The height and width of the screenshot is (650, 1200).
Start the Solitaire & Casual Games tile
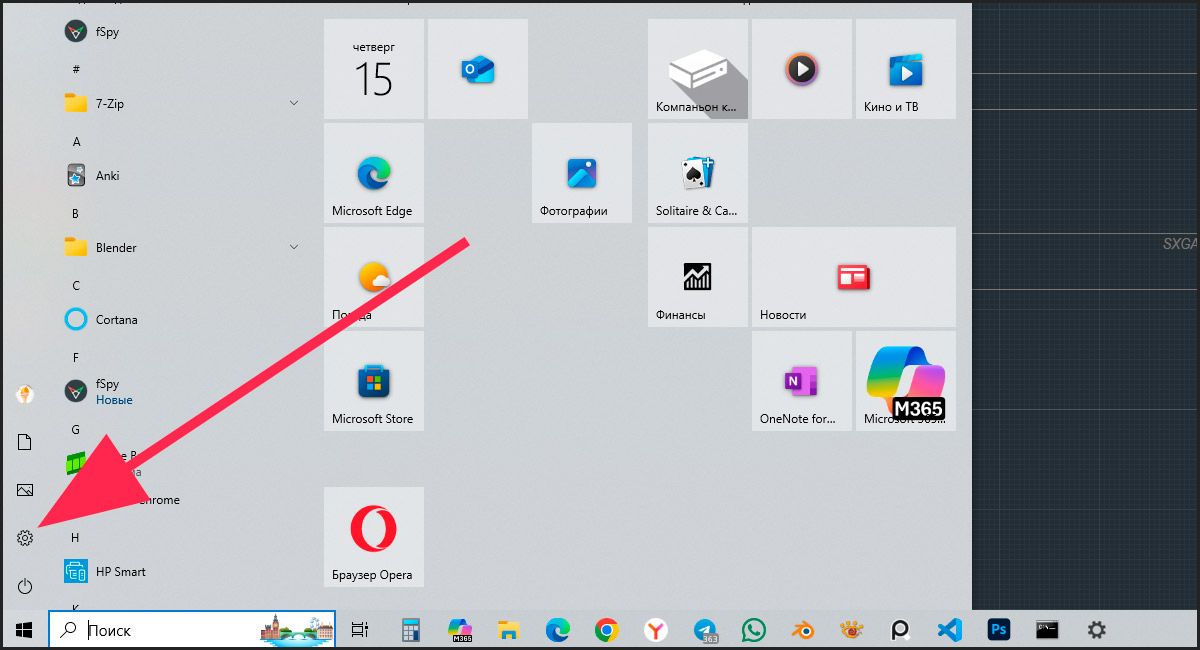click(x=698, y=173)
